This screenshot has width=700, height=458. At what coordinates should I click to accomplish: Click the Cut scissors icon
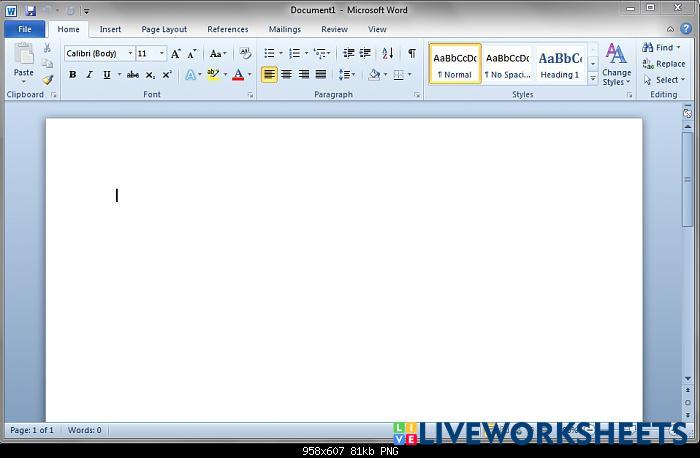[x=47, y=48]
